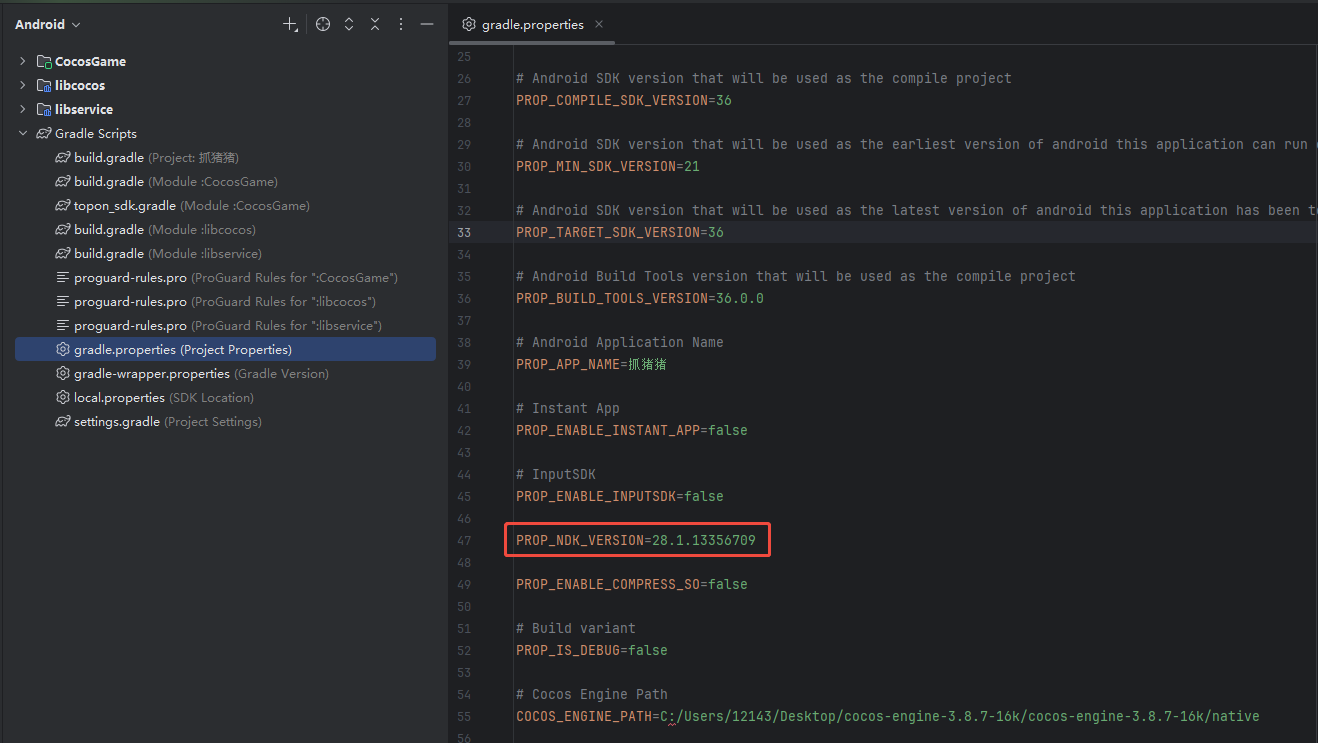The width and height of the screenshot is (1318, 743).
Task: Open local.properties (SDK Location)
Action: (155, 397)
